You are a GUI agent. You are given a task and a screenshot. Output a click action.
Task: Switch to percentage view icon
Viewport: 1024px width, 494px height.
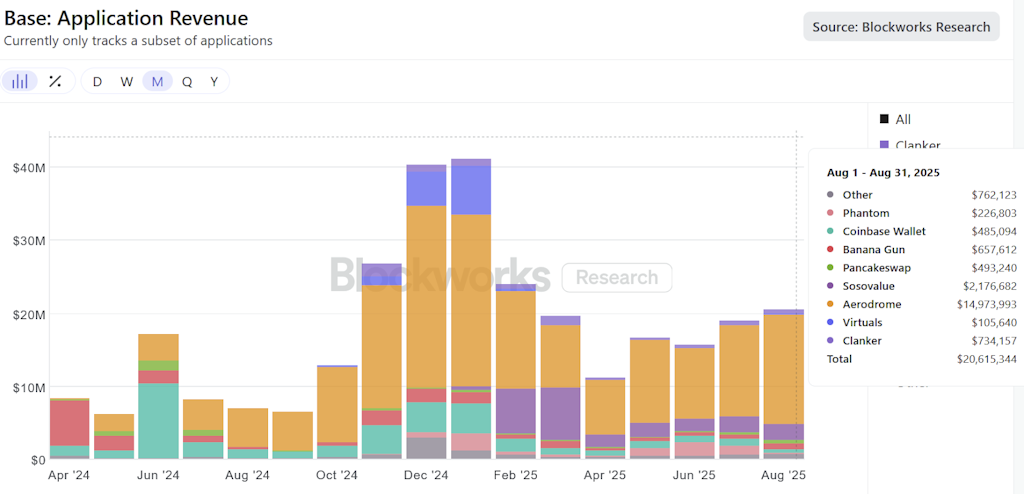coord(56,82)
